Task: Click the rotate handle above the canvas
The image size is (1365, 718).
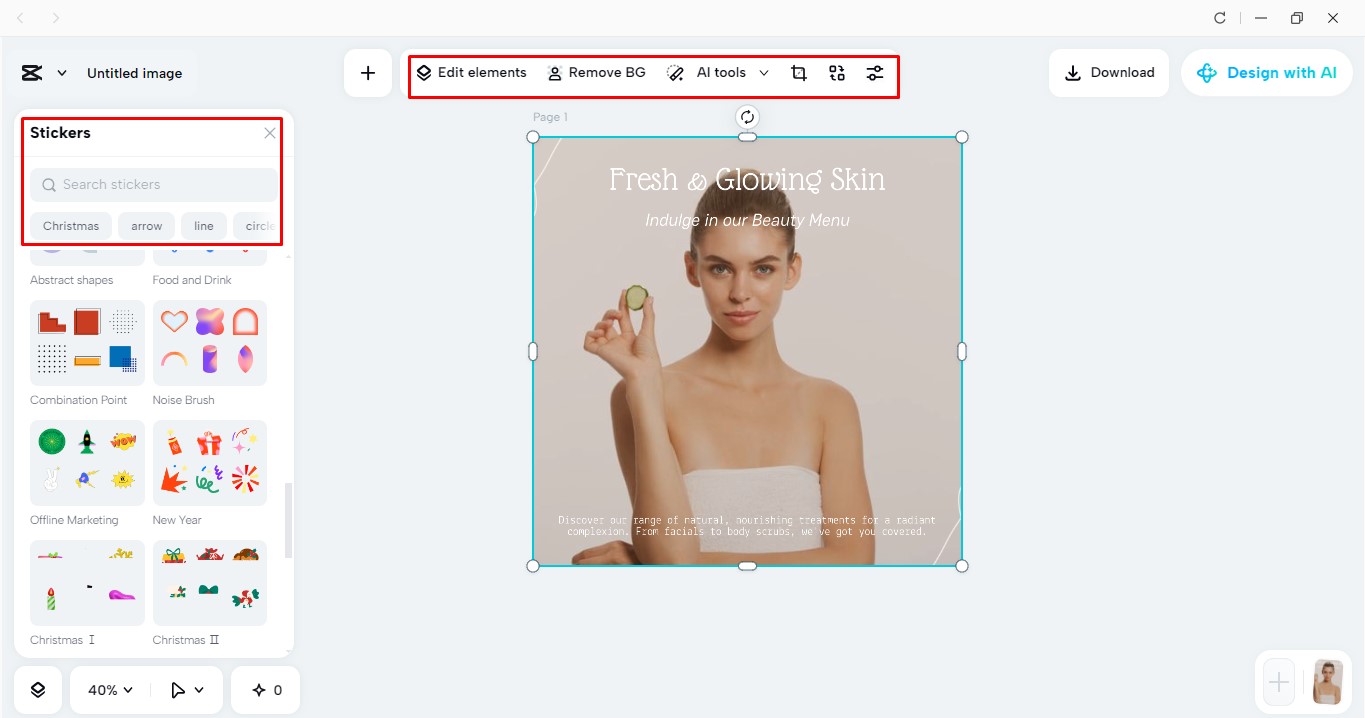Action: pyautogui.click(x=747, y=116)
